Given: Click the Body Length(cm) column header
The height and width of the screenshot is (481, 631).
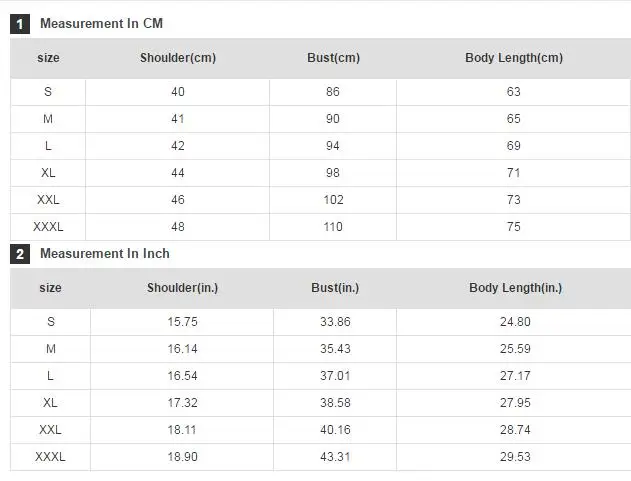Looking at the screenshot, I should [514, 58].
